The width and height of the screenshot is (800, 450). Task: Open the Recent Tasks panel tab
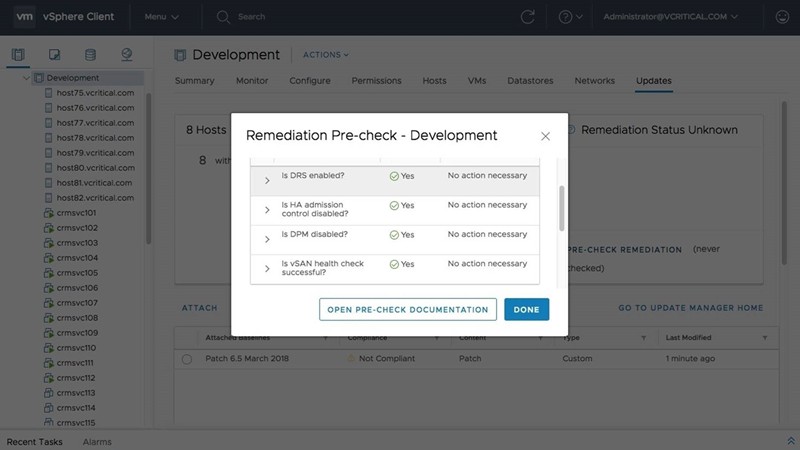coord(34,442)
